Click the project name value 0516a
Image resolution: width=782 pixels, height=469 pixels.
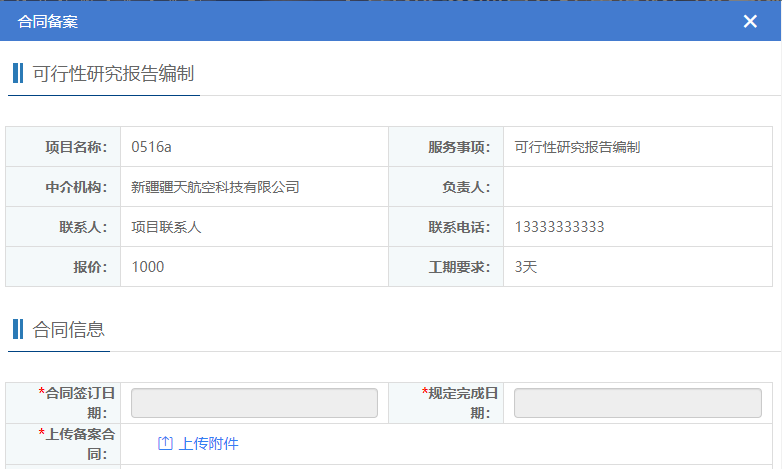[152, 147]
